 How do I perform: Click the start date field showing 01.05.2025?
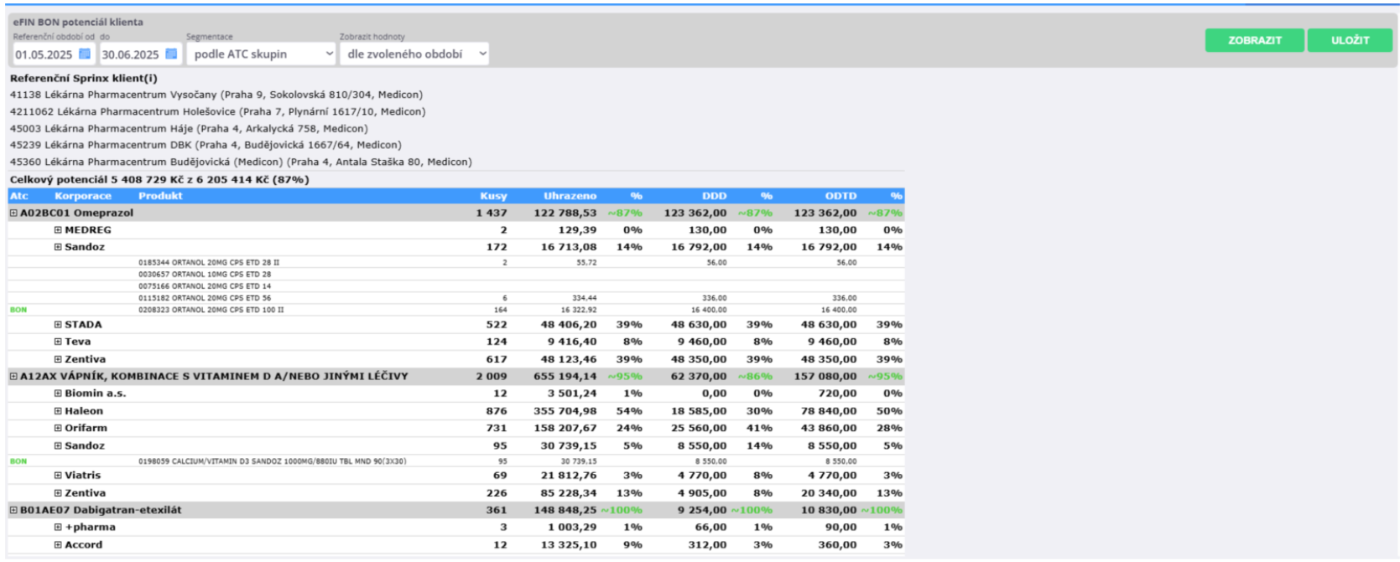point(44,54)
